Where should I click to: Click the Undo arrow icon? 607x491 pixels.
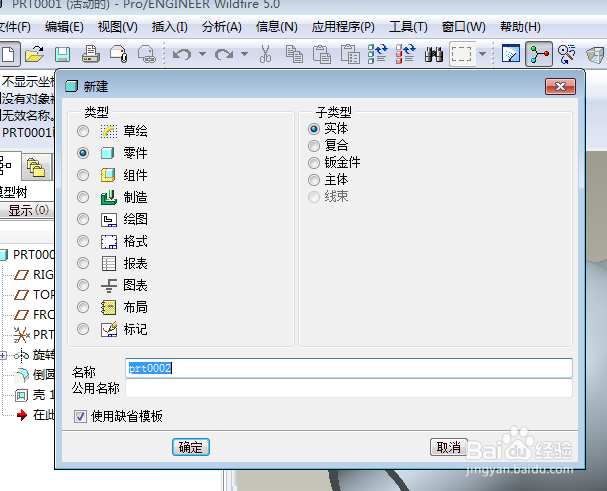point(182,54)
